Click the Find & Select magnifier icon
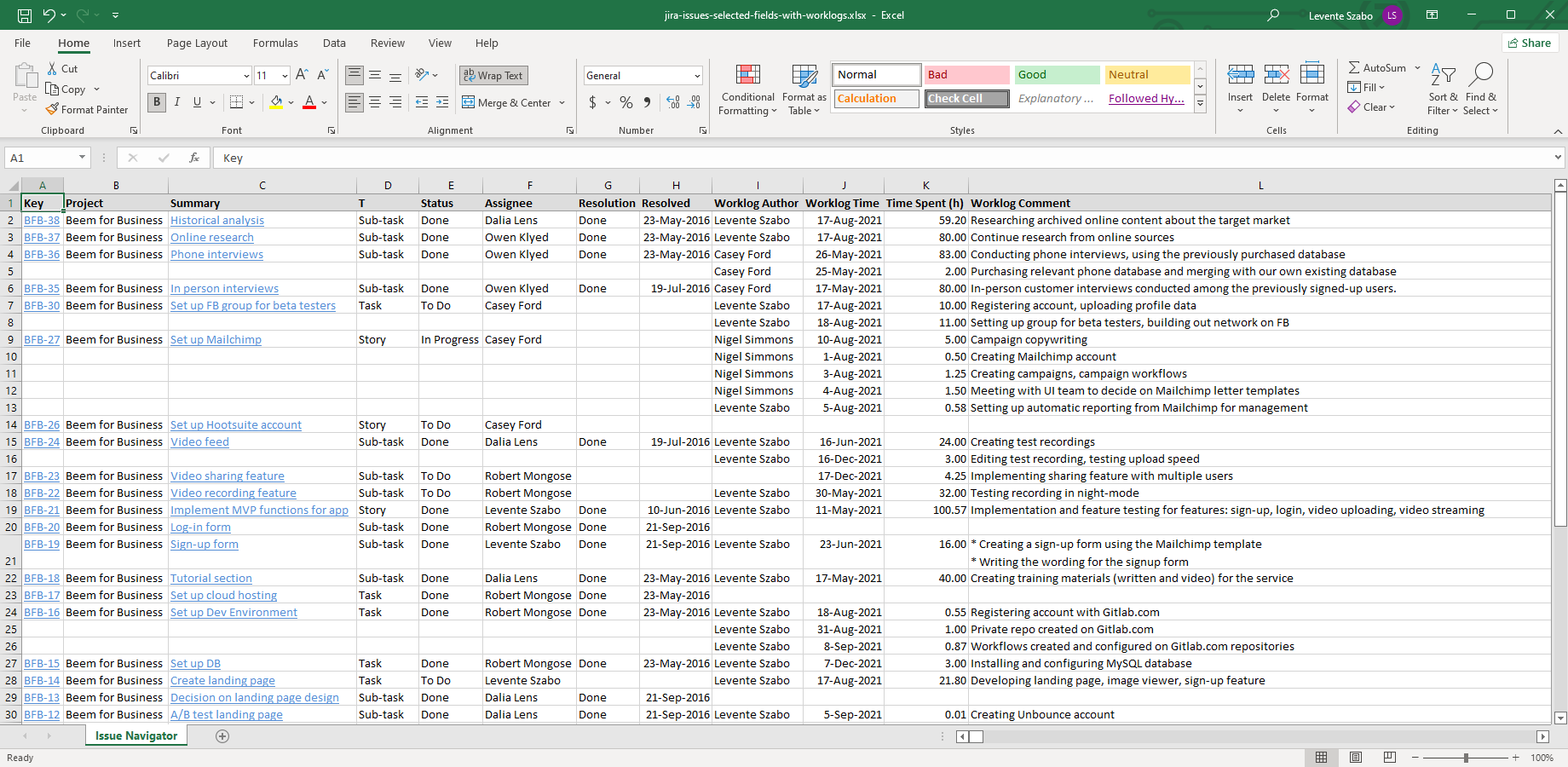1568x767 pixels. pos(1481,75)
